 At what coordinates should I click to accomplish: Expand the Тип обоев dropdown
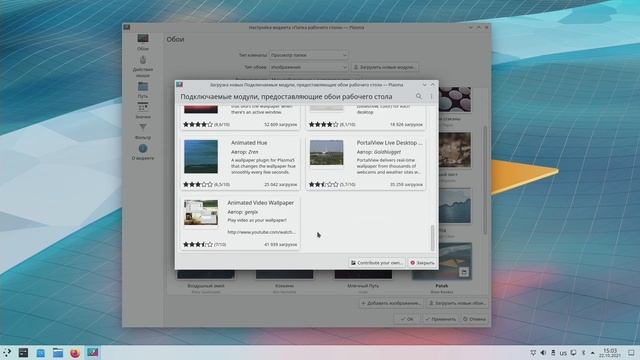[x=309, y=67]
